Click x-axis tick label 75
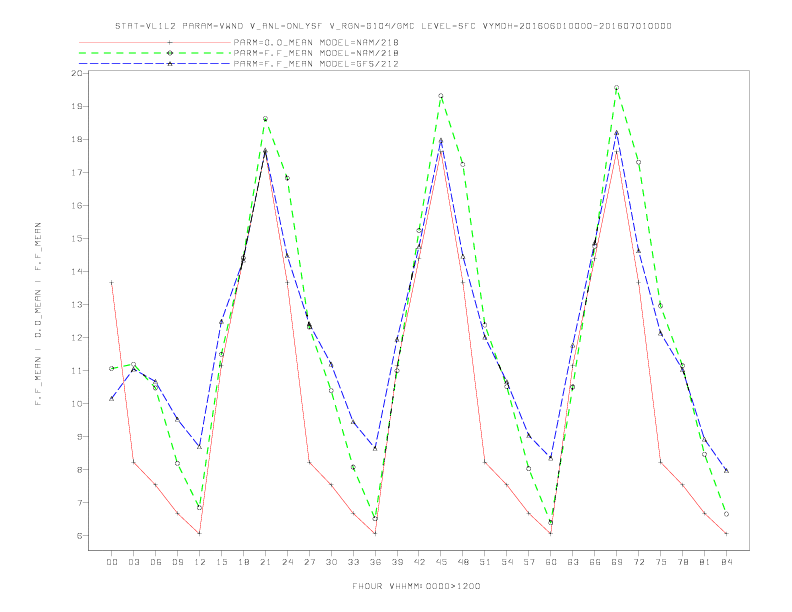 [x=661, y=562]
